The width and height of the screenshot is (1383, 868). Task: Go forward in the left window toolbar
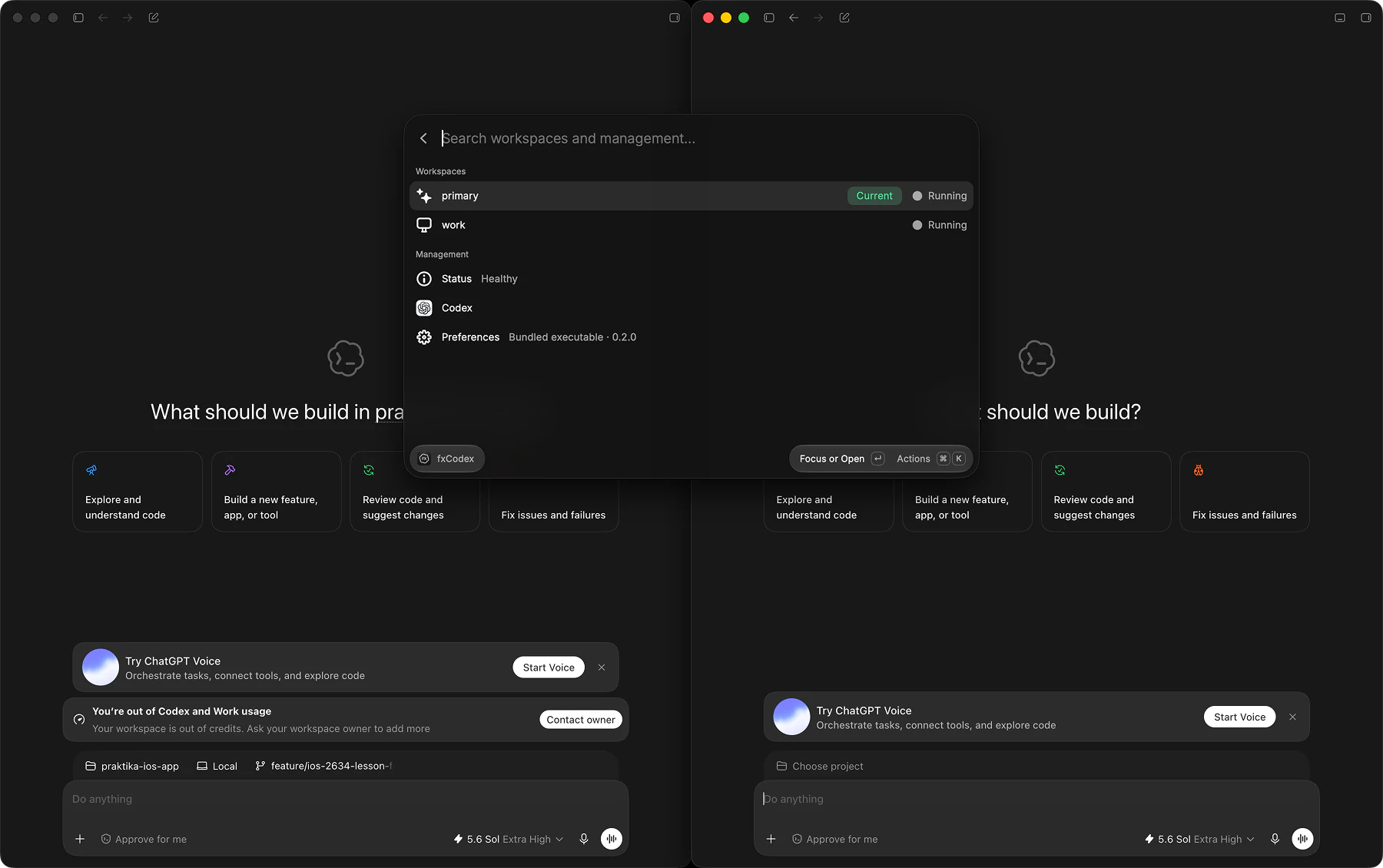(x=128, y=18)
